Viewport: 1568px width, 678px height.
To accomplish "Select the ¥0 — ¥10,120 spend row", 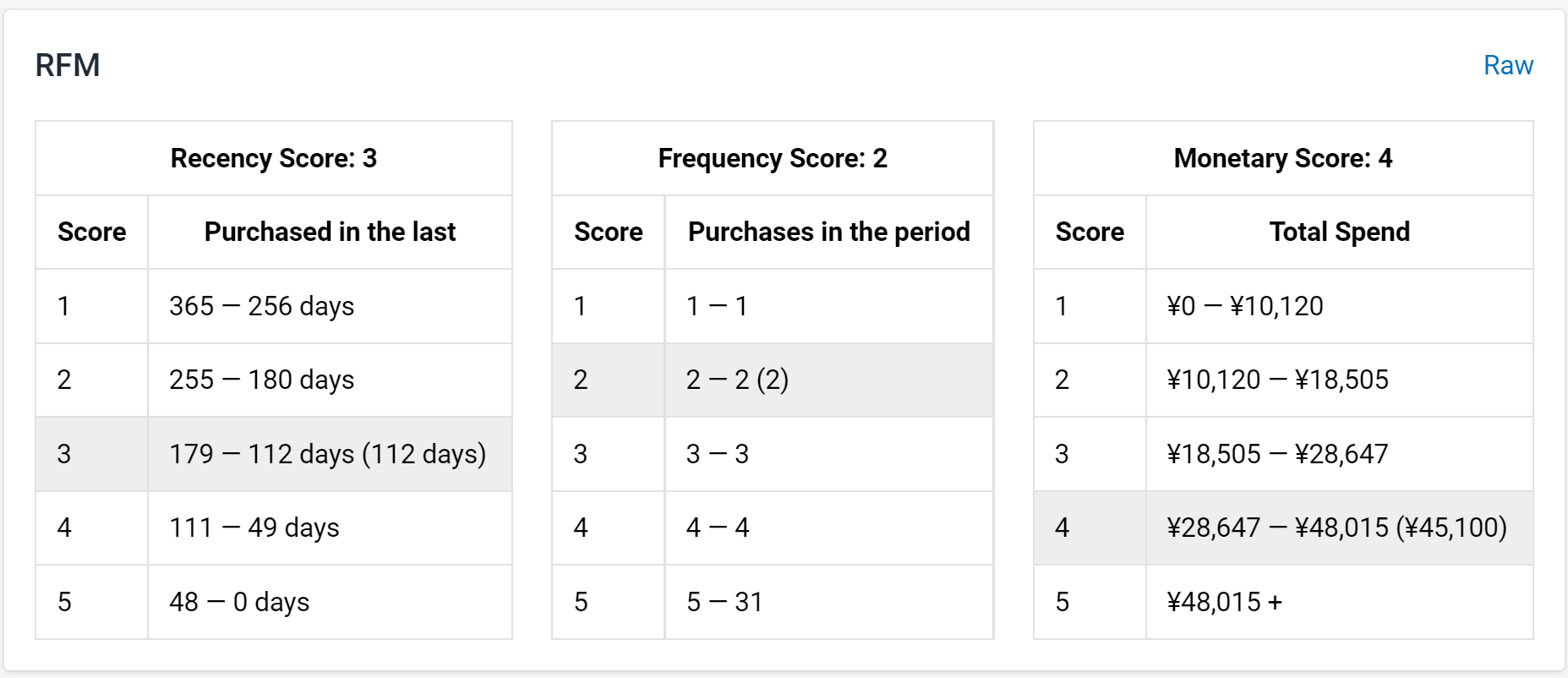I will coord(1283,306).
